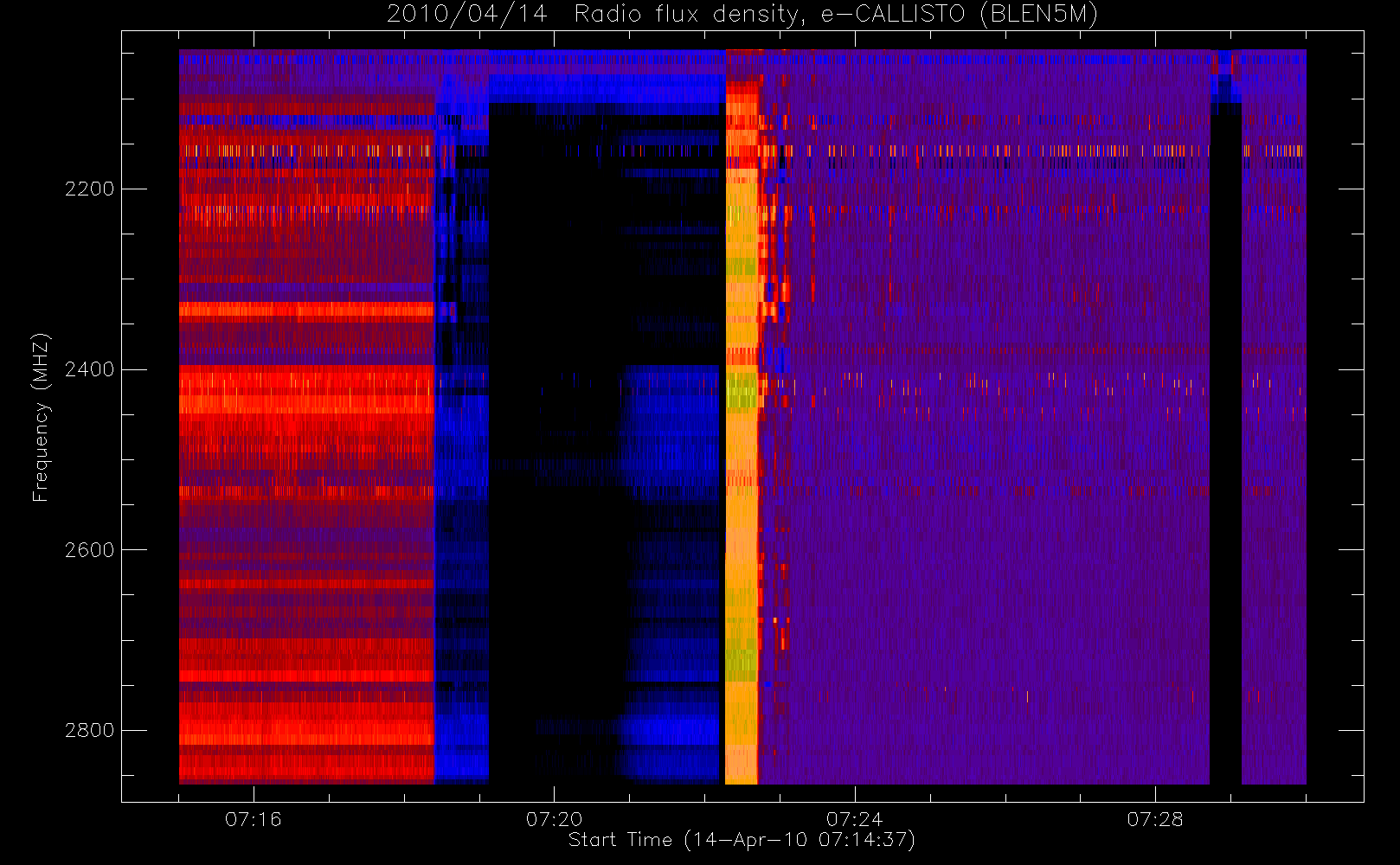Click the 07:16 time tick label
This screenshot has width=1400, height=865.
click(254, 819)
